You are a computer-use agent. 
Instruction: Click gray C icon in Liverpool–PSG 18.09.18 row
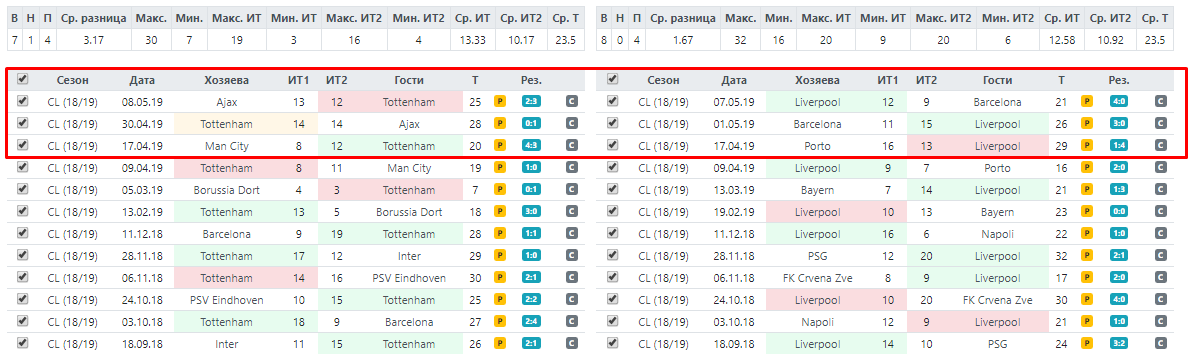(x=1159, y=344)
